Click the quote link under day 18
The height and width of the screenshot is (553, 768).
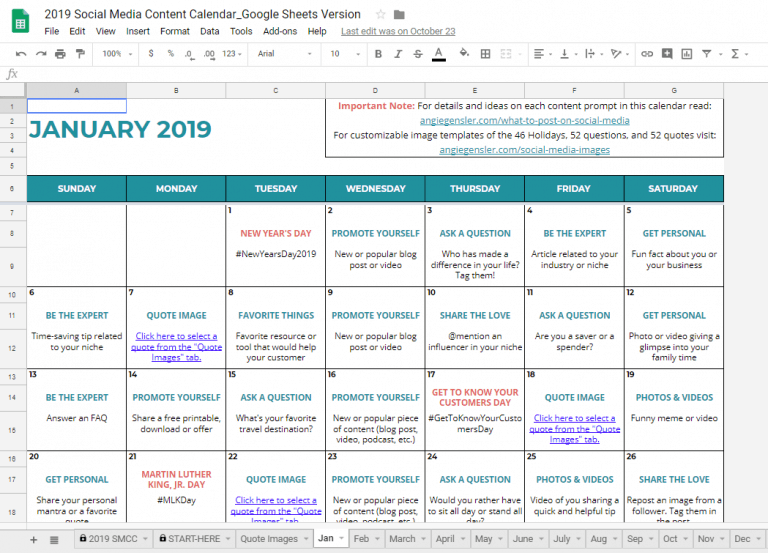(575, 429)
